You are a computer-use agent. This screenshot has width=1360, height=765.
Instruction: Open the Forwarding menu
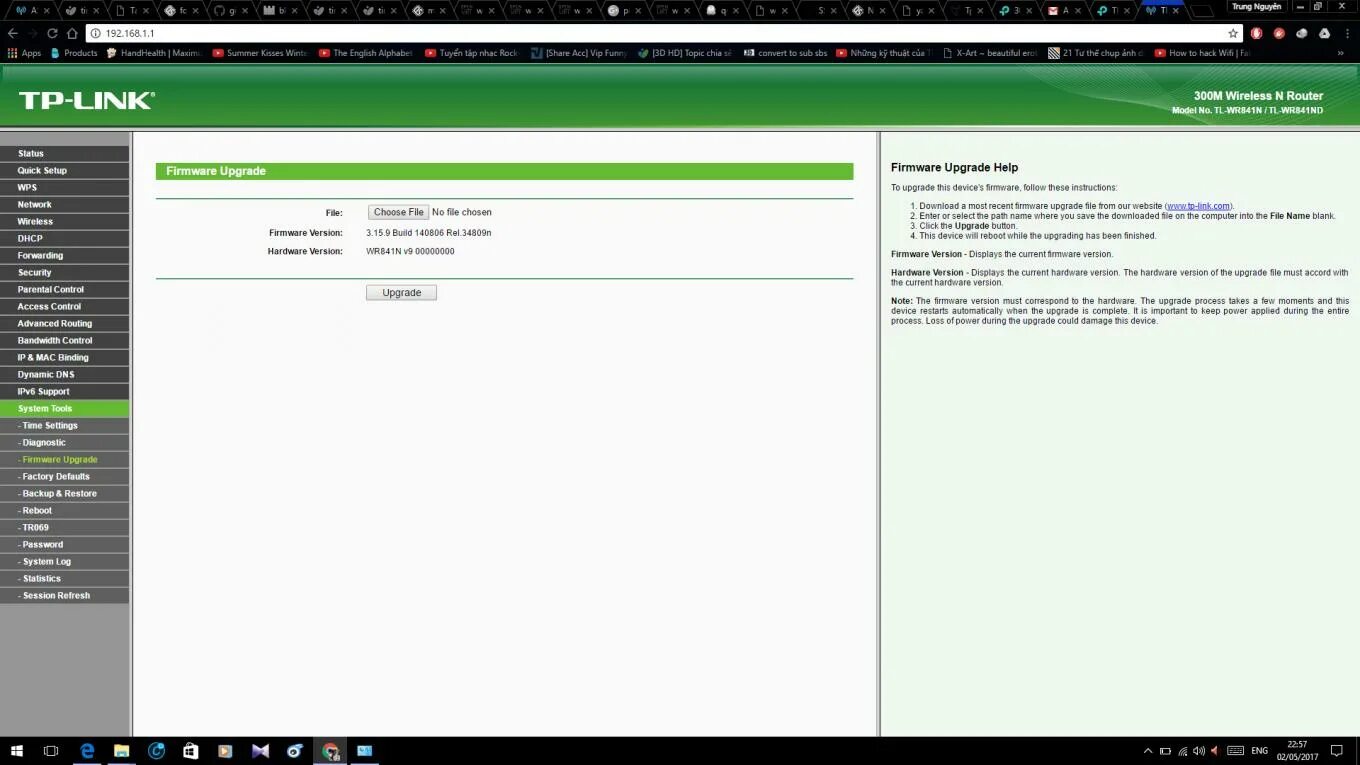(x=65, y=256)
